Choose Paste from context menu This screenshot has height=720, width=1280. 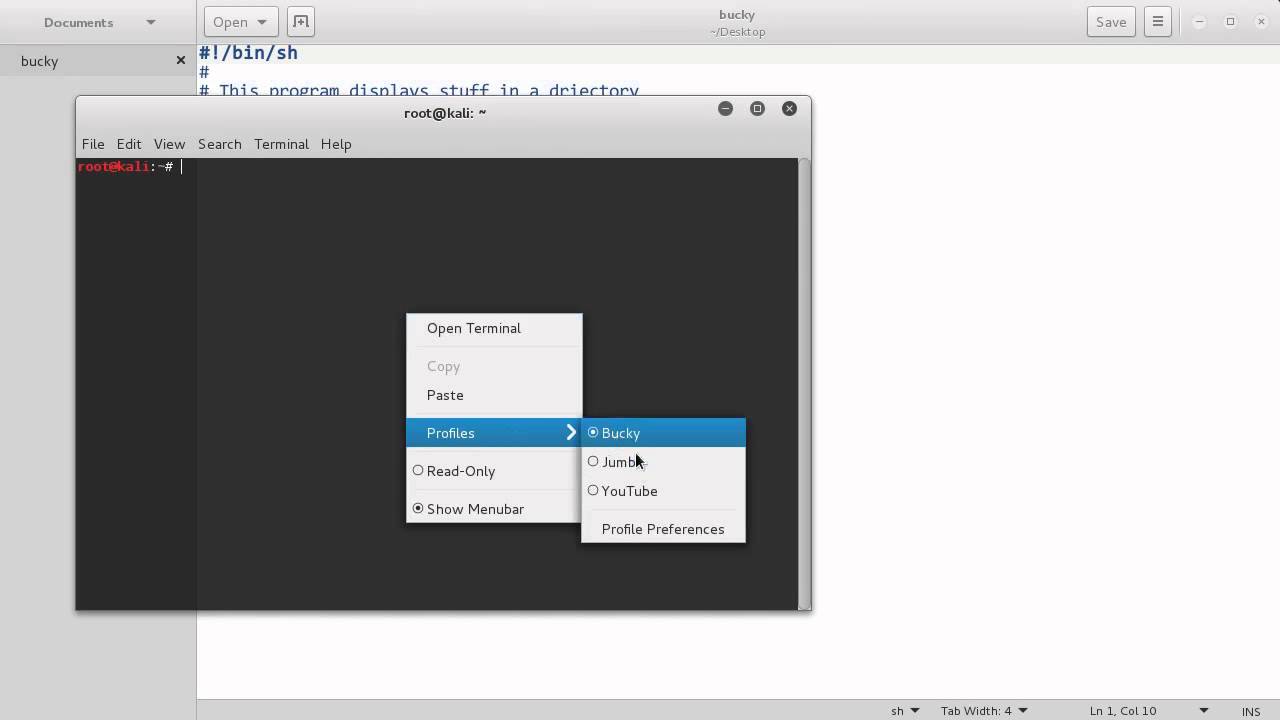494,395
